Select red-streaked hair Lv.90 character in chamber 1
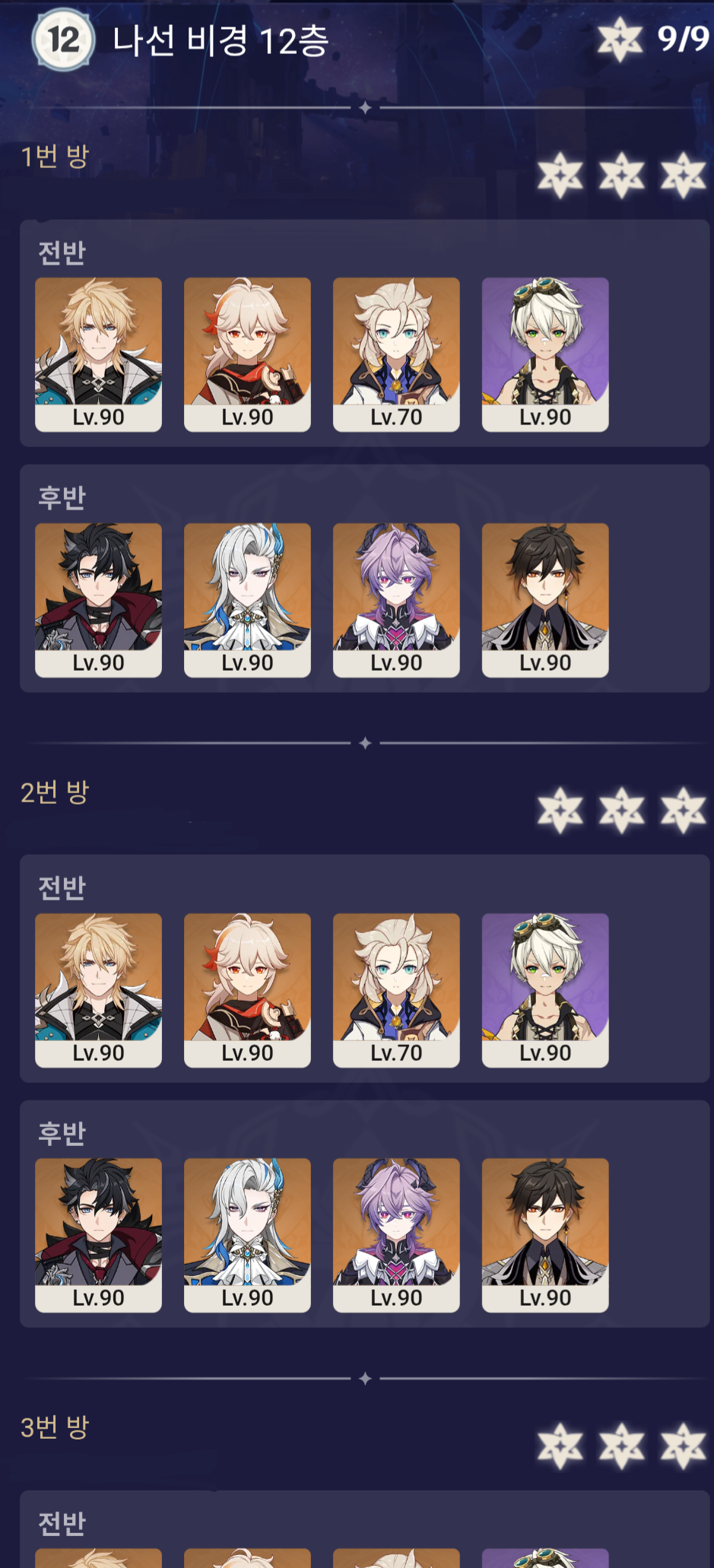 247,354
